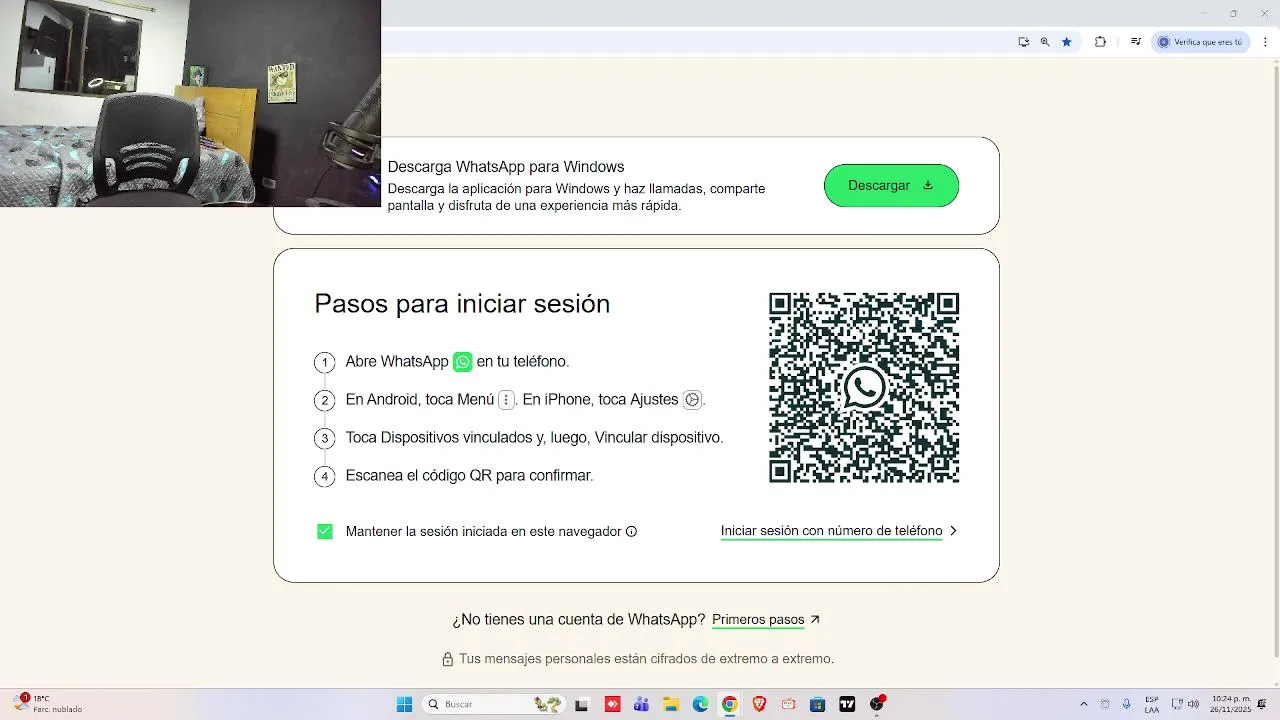
Task: Click the weather widget showing 18°C
Action: pyautogui.click(x=48, y=704)
